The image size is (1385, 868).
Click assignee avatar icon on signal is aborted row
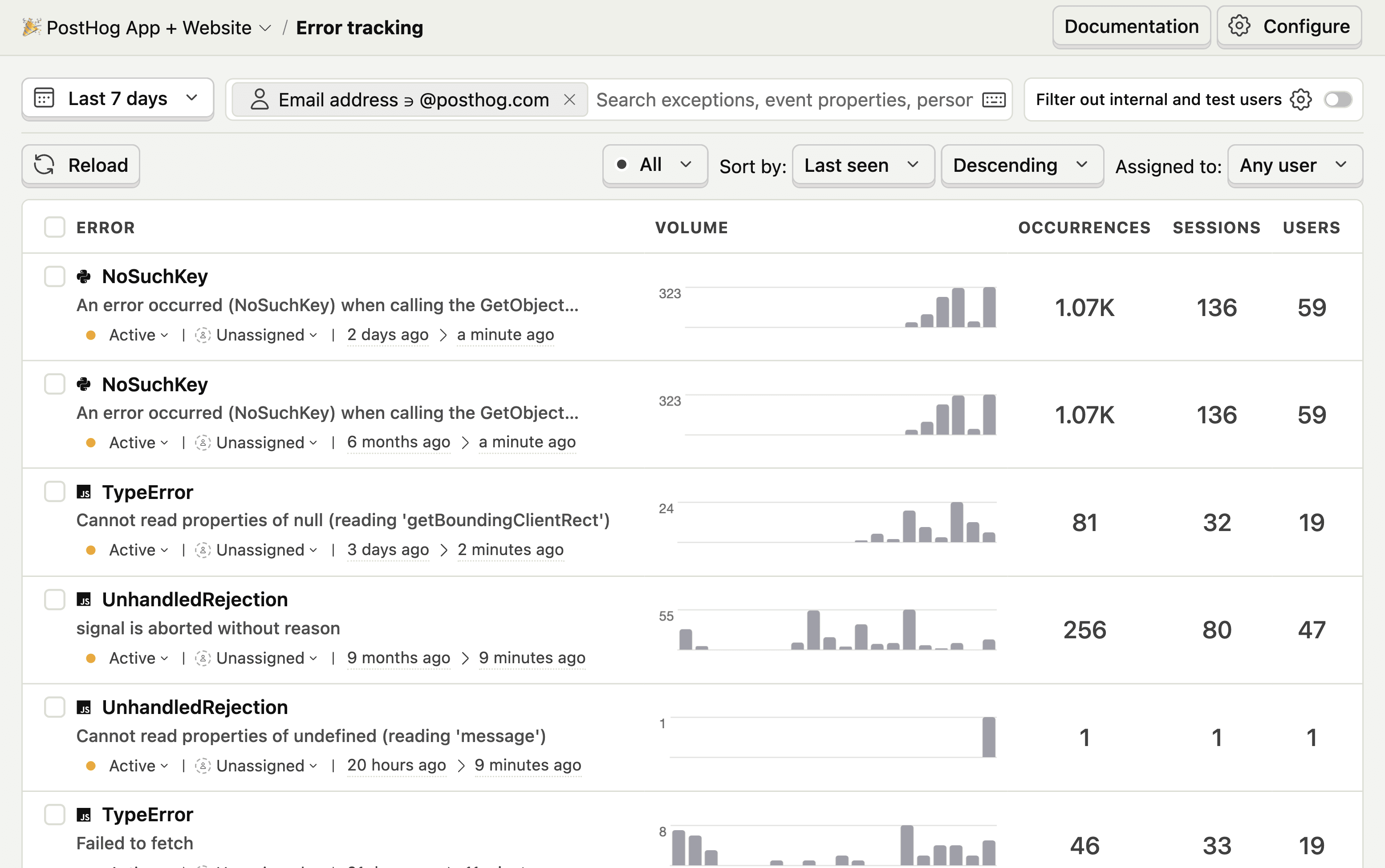click(203, 658)
